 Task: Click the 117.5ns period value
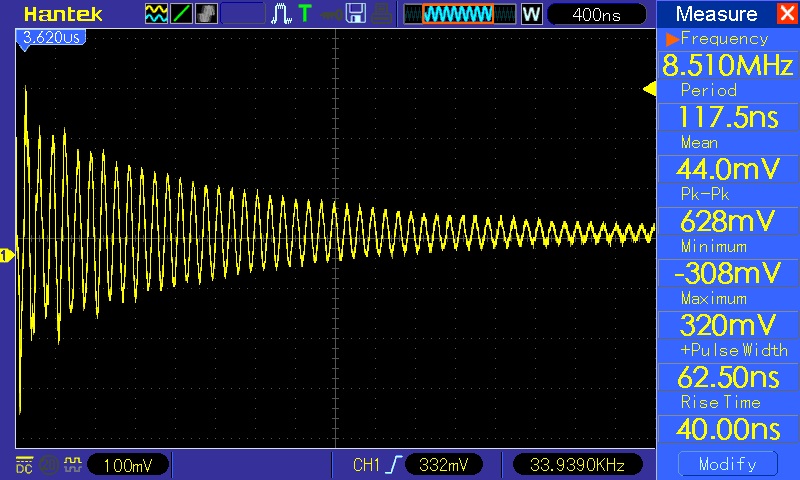point(728,117)
